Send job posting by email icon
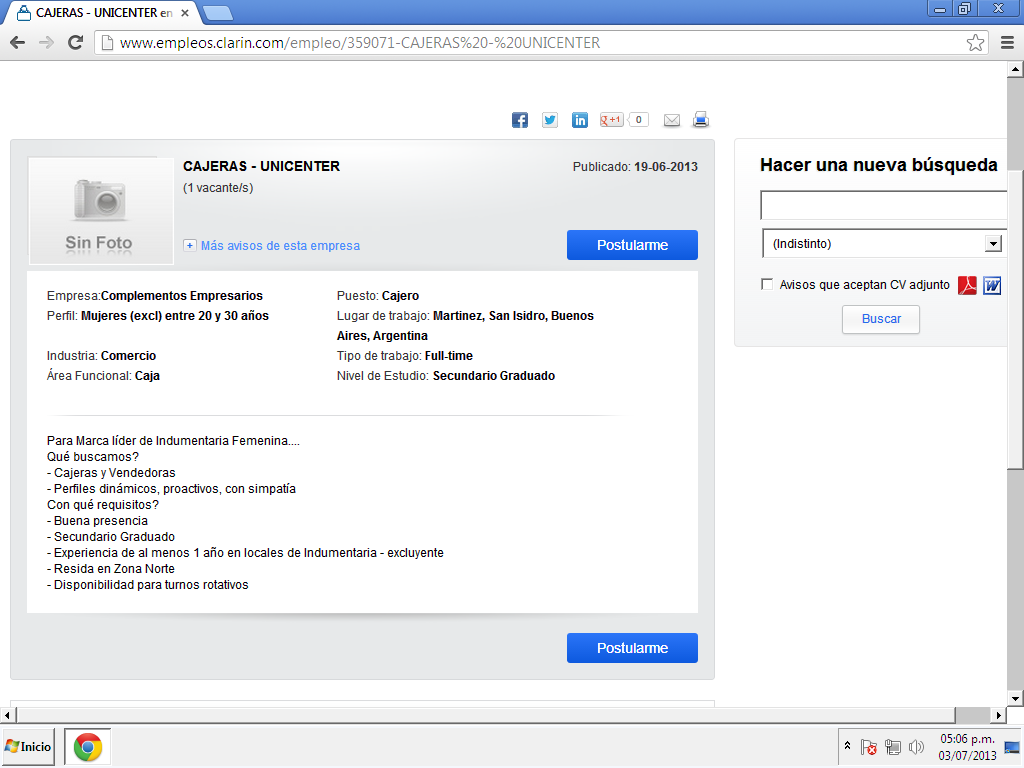The width and height of the screenshot is (1024, 768). (672, 120)
